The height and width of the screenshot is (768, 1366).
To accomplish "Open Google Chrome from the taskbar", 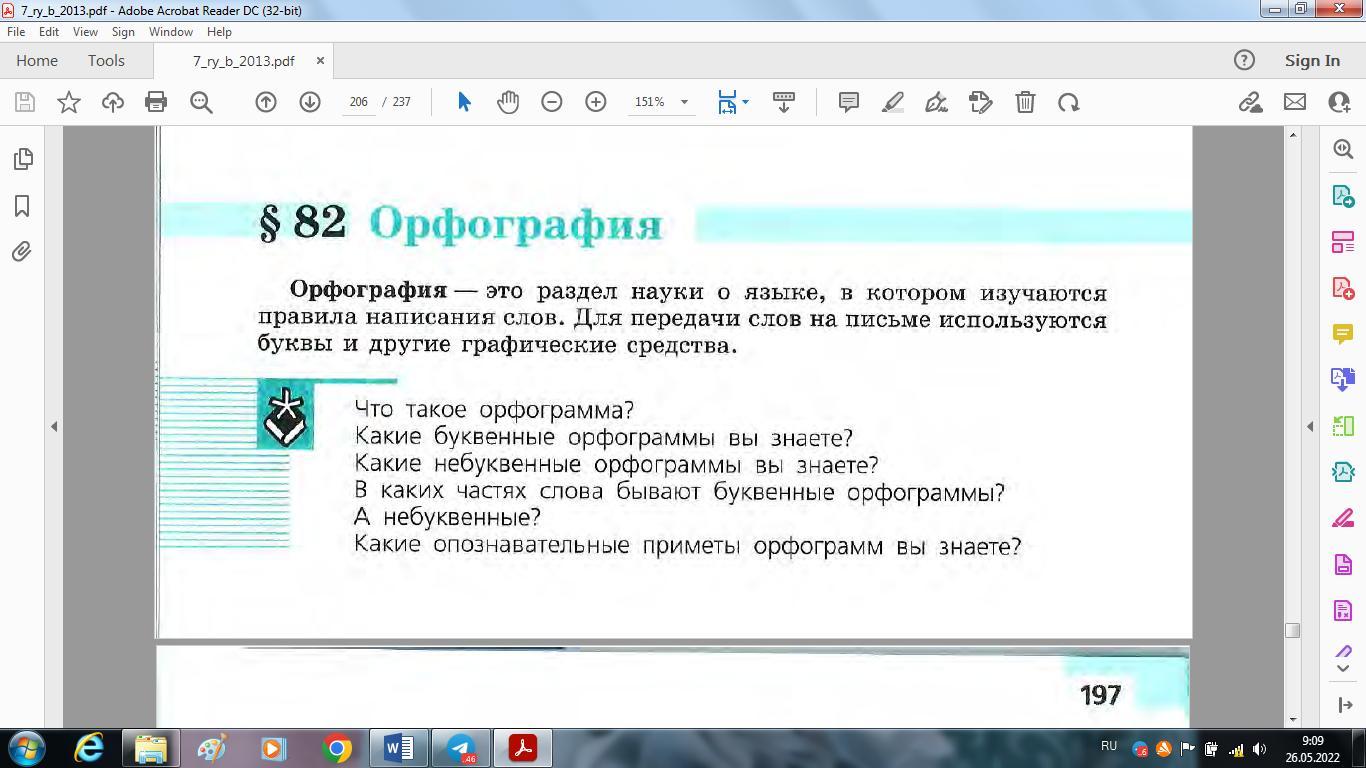I will (x=337, y=748).
